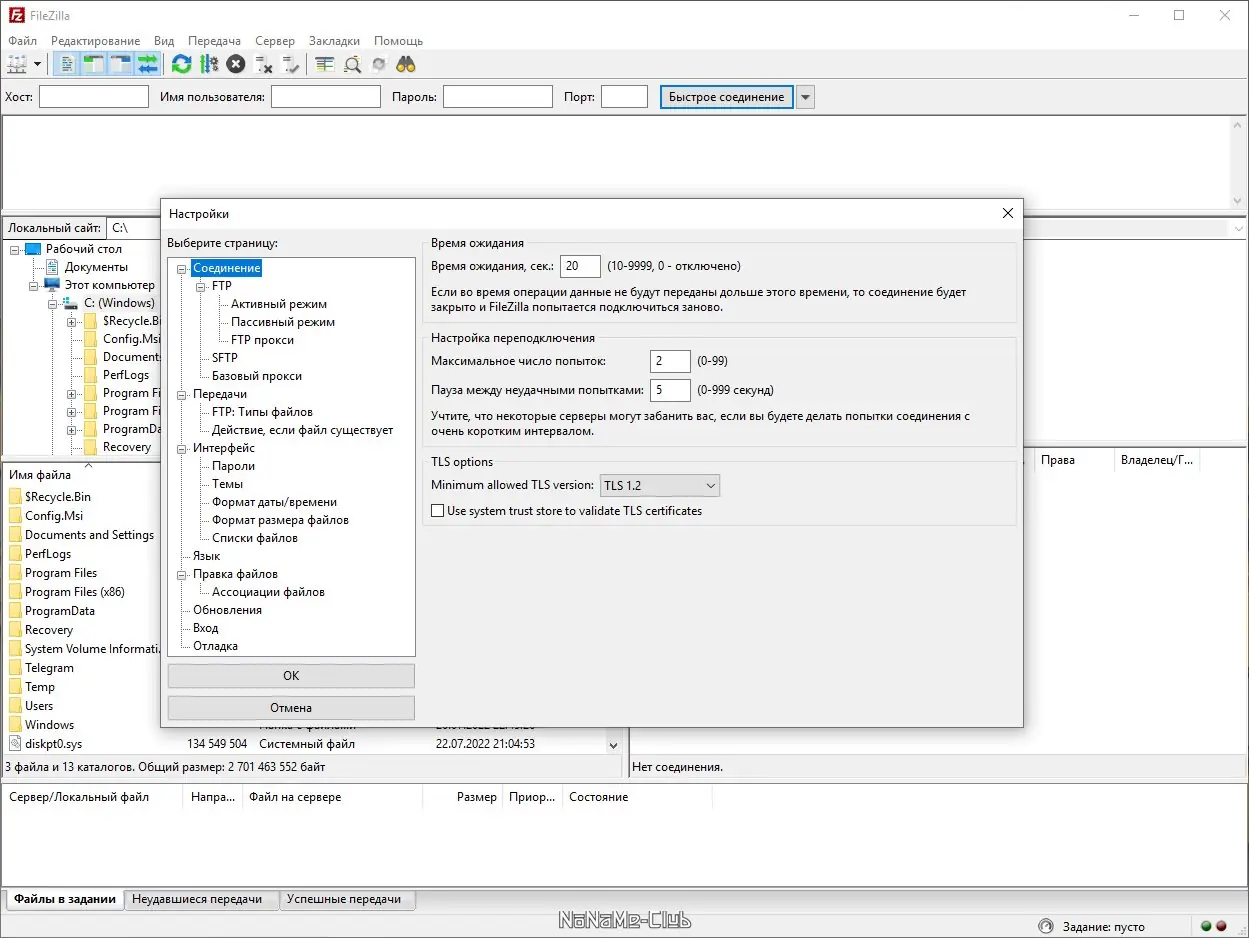Switch to the Успешные передачи tab

(x=344, y=899)
